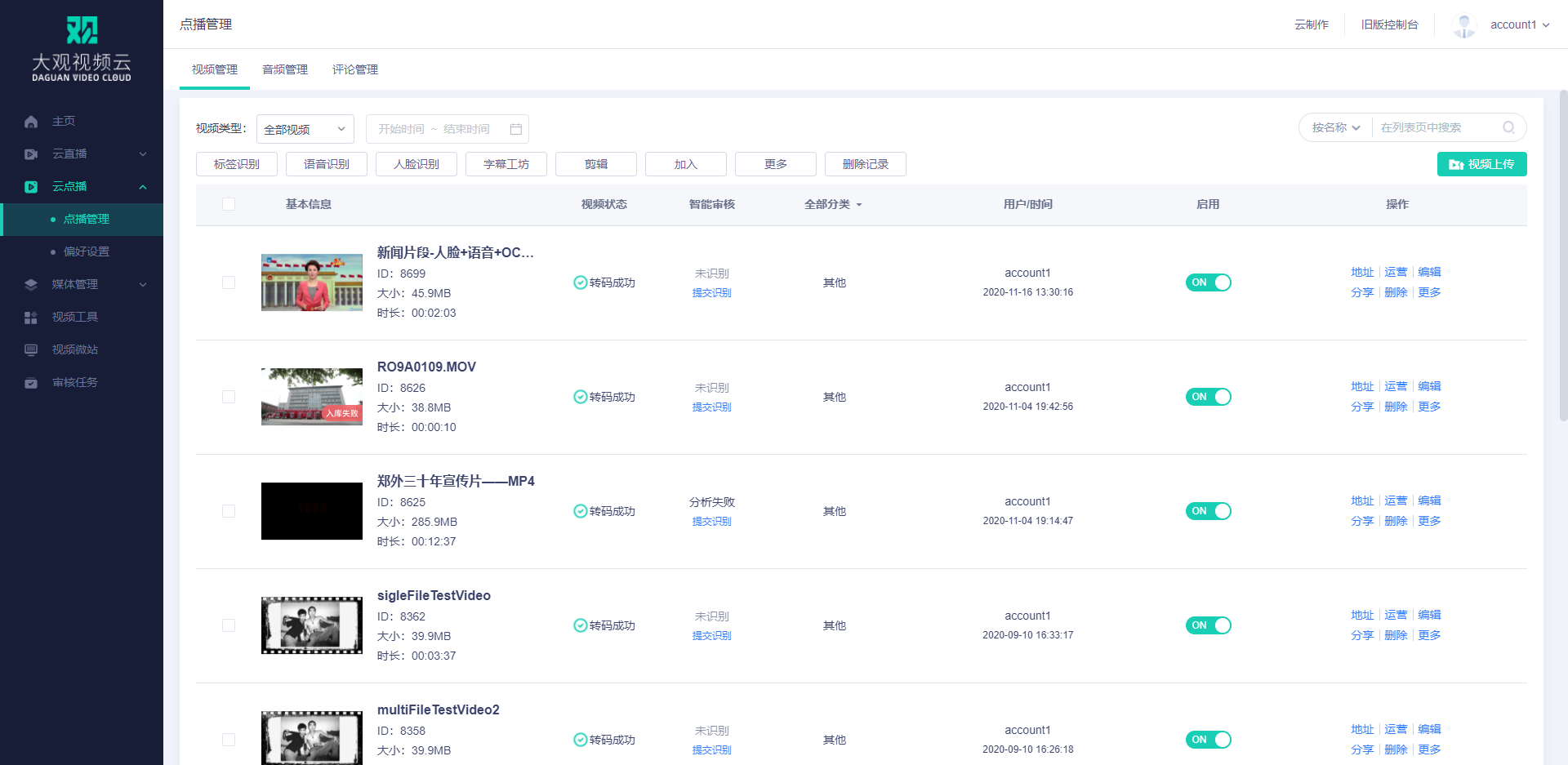Open the calendar icon in date range
Image resolution: width=1568 pixels, height=765 pixels.
pyautogui.click(x=515, y=129)
